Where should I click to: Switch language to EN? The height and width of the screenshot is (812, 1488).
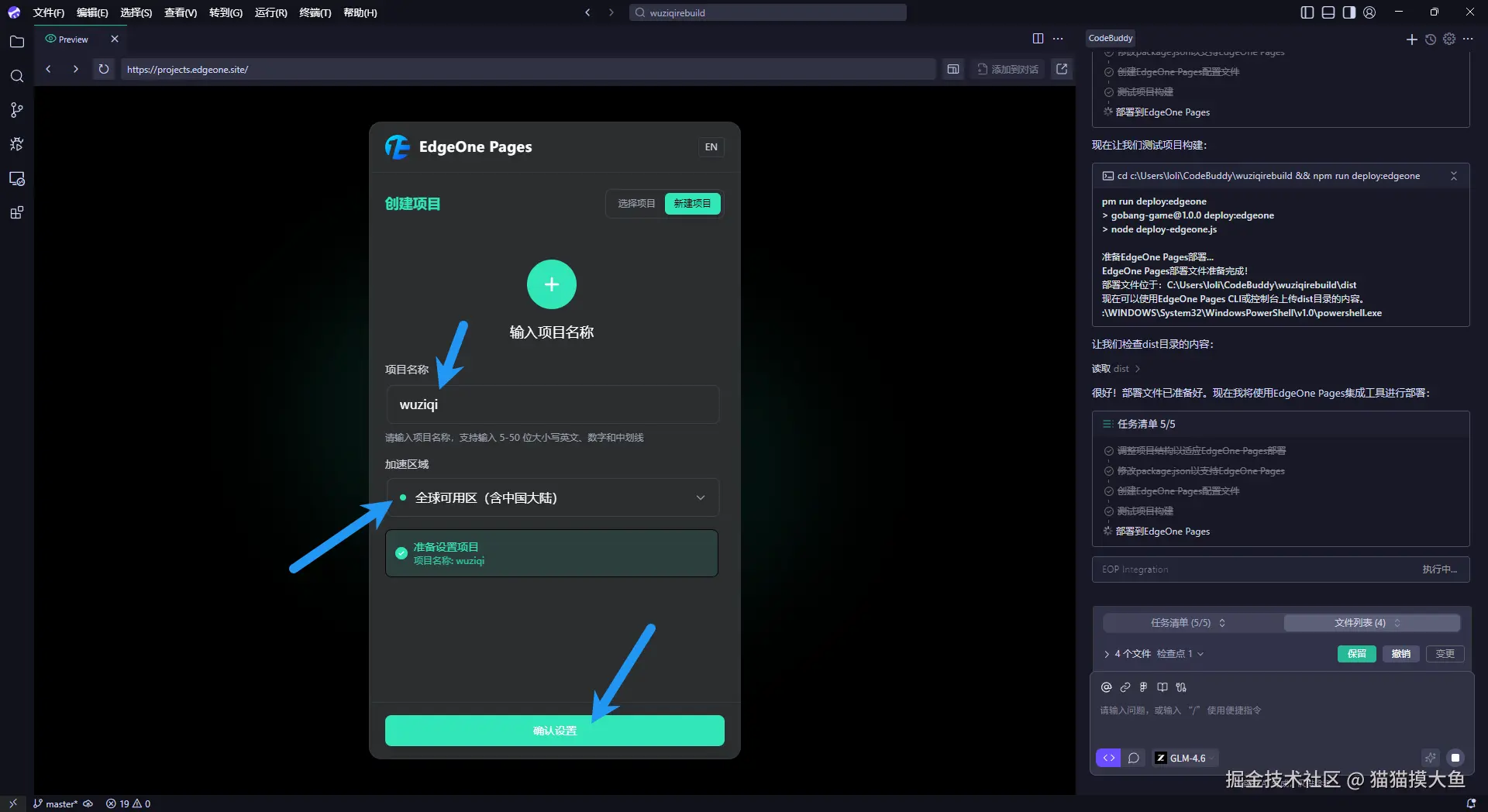coord(711,147)
